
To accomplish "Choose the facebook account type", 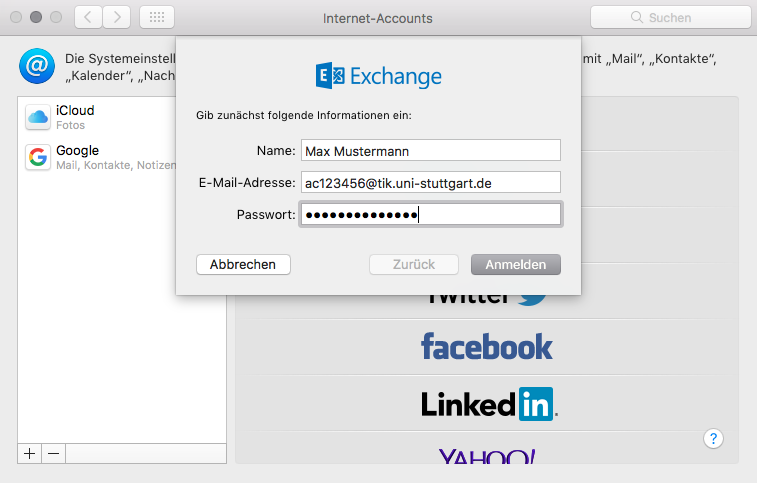I will click(487, 347).
